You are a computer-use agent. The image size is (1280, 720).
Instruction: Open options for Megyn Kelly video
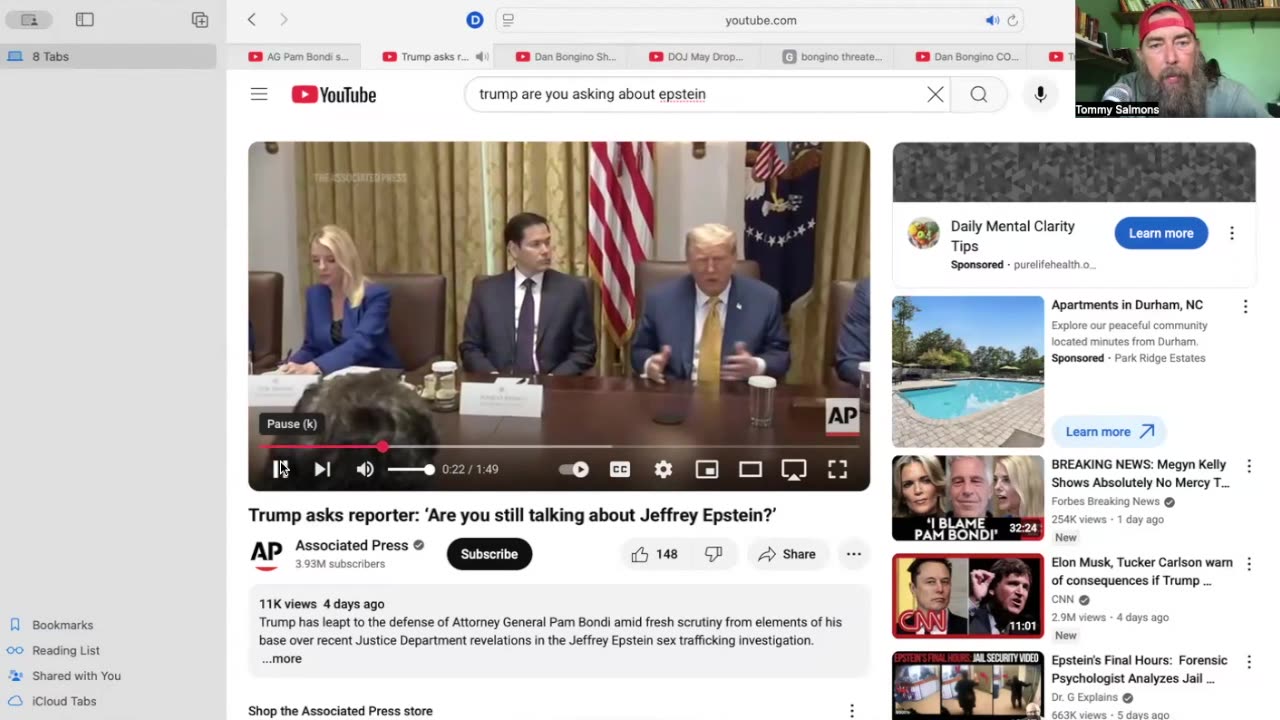[1248, 466]
